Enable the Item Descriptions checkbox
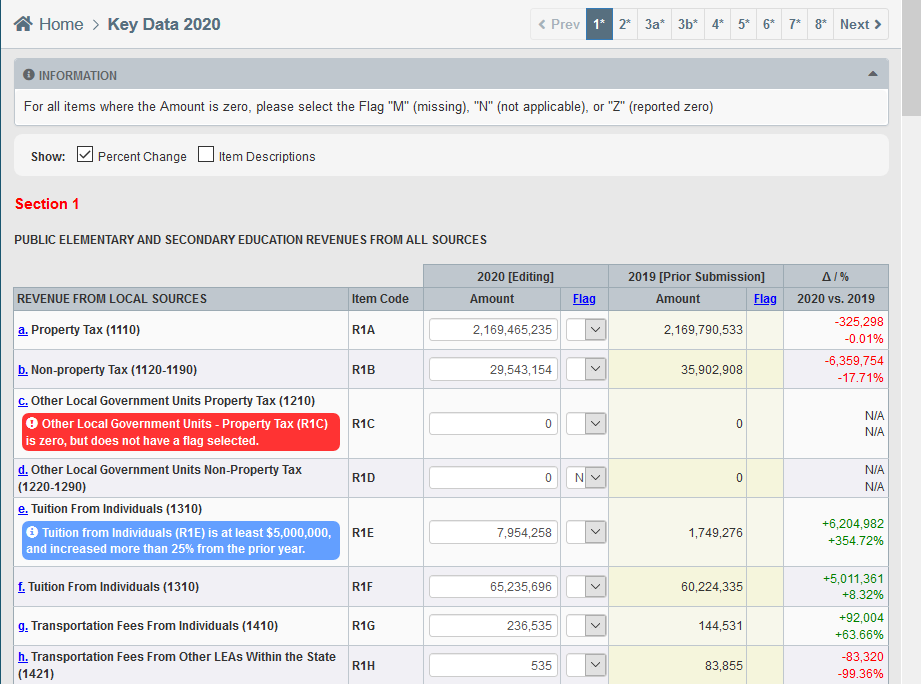The image size is (921, 684). [206, 155]
